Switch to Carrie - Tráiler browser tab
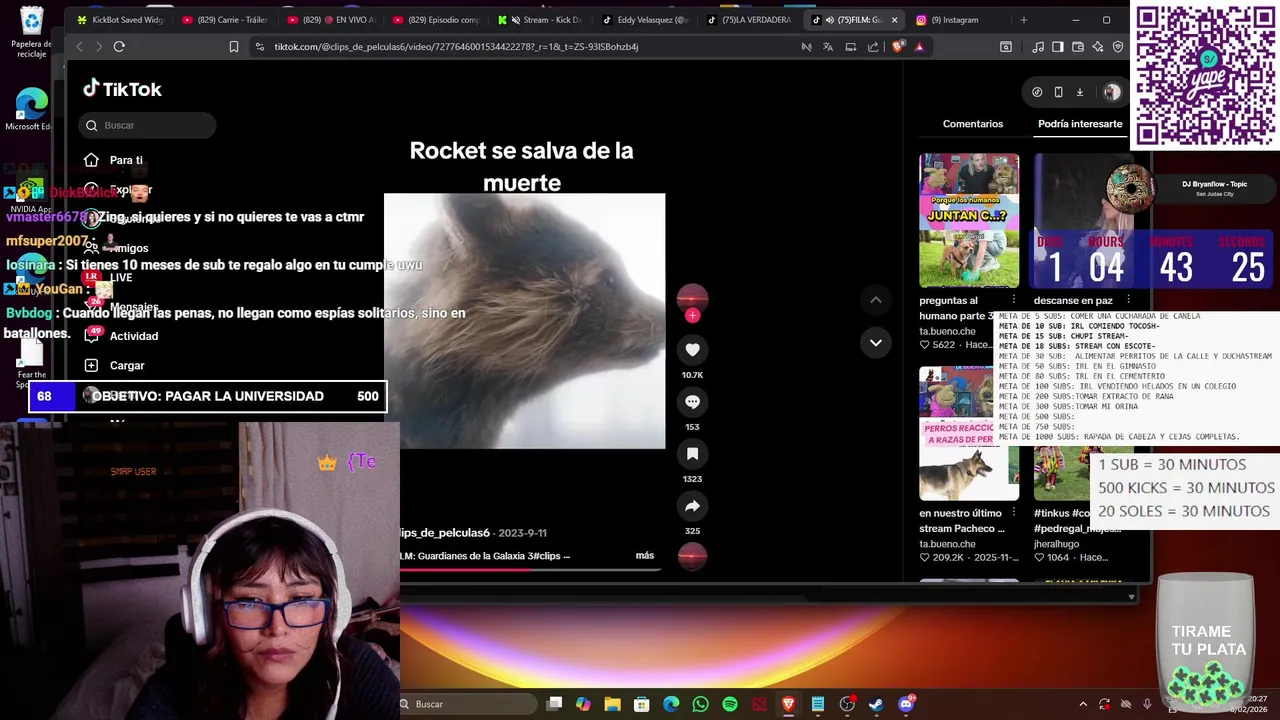This screenshot has width=1280, height=720. click(225, 20)
